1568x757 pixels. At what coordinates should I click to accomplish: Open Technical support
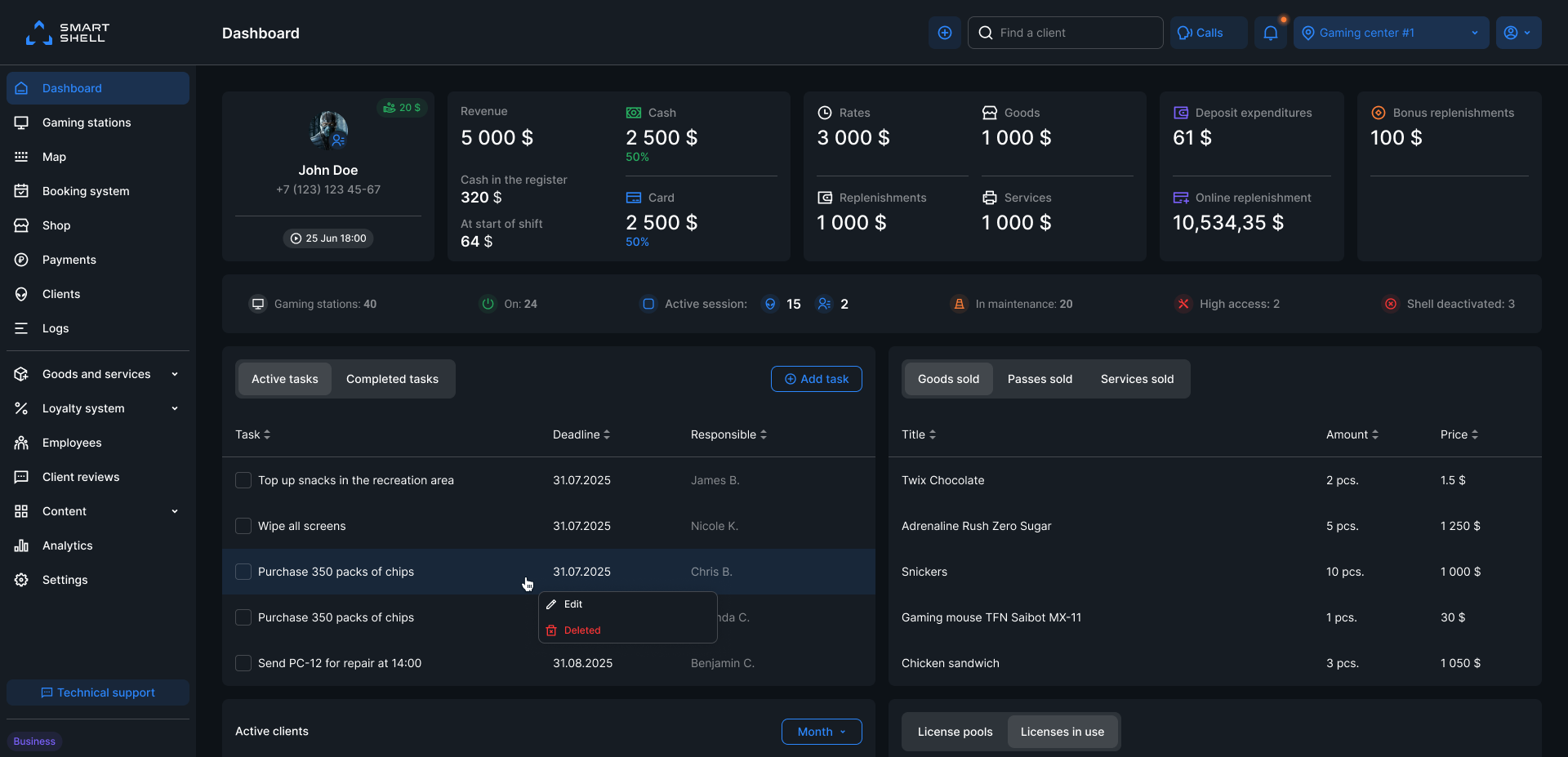click(x=98, y=692)
